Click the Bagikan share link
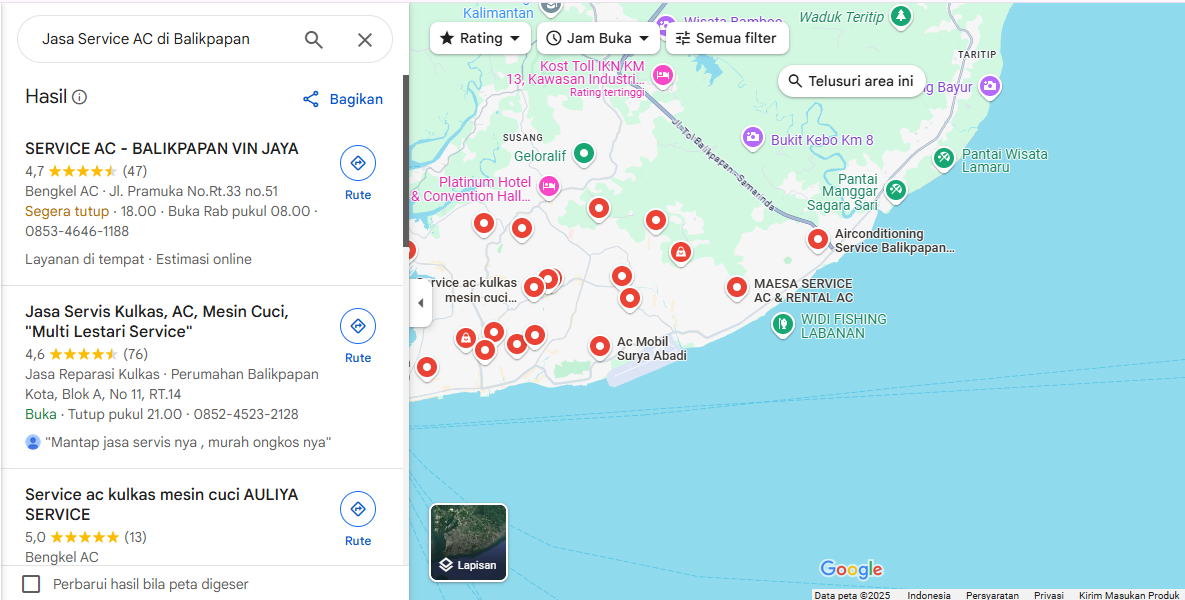 pyautogui.click(x=343, y=99)
